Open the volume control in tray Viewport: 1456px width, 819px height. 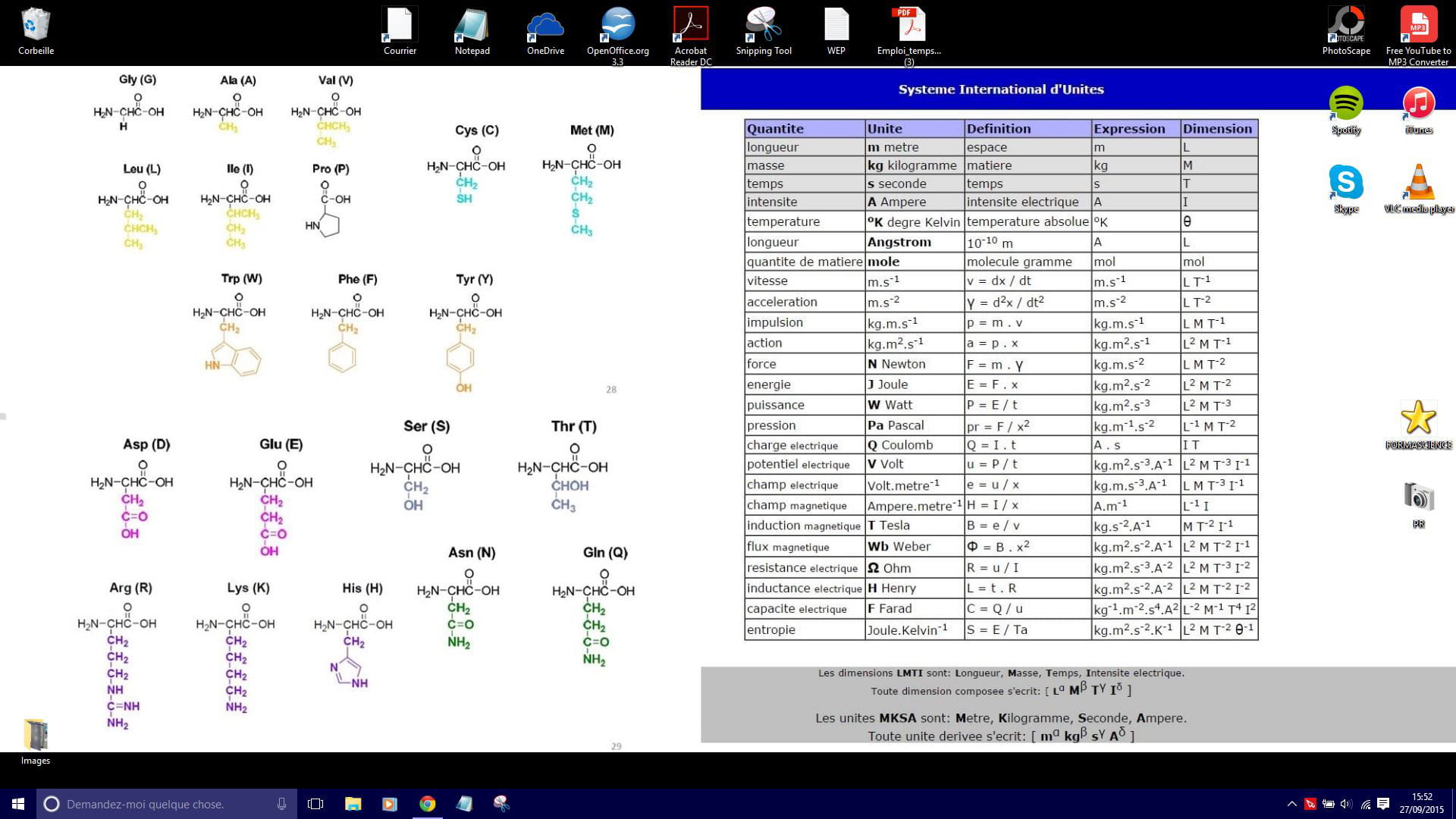[1346, 804]
